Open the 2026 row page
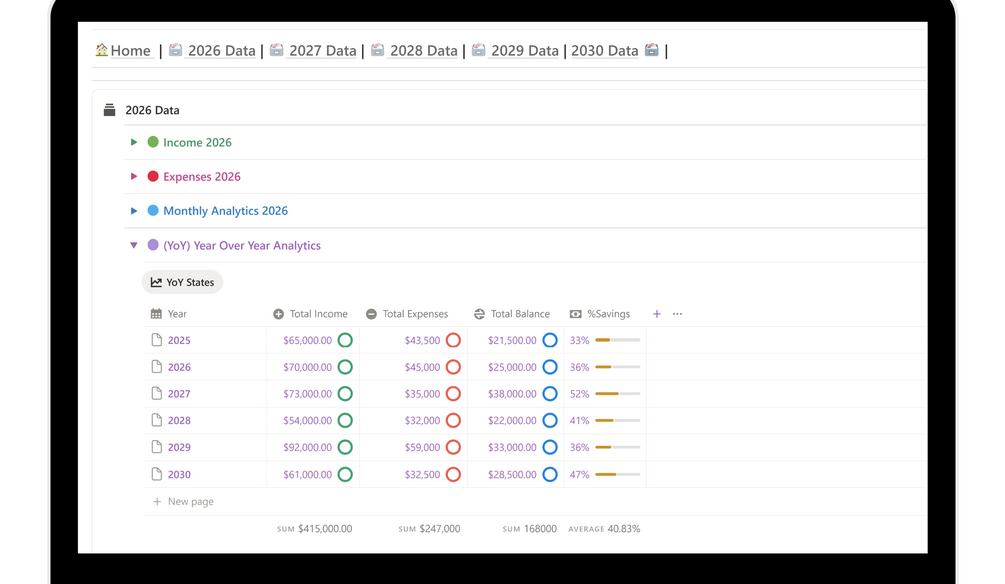Viewport: 1005px width, 584px height. [x=179, y=367]
